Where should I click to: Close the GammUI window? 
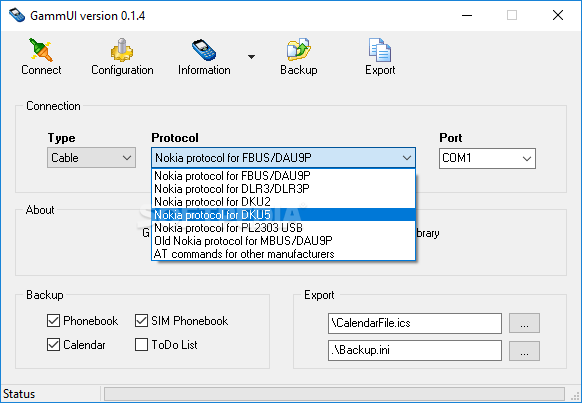coord(558,15)
